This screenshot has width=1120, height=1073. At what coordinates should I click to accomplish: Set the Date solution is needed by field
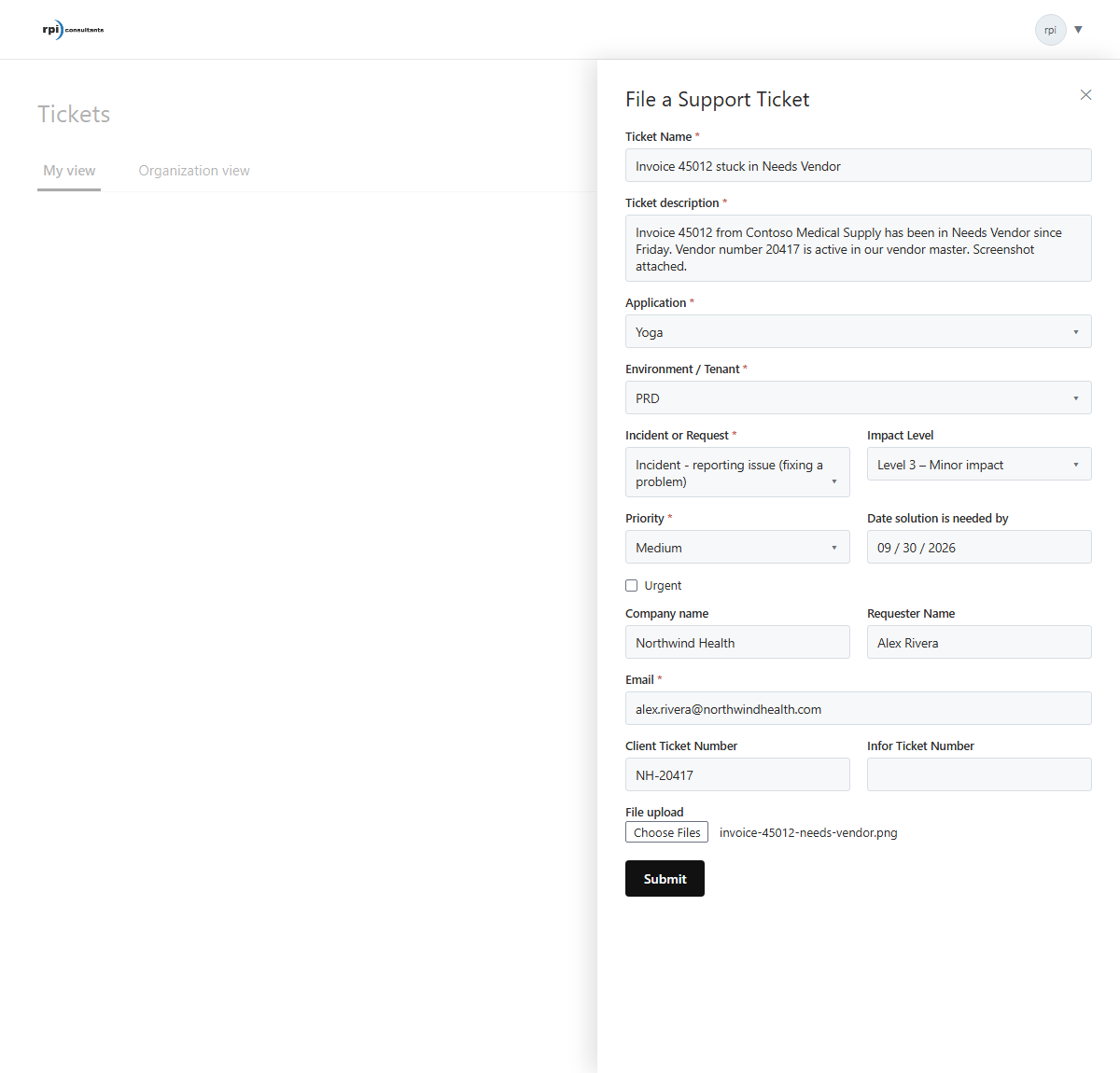(979, 547)
